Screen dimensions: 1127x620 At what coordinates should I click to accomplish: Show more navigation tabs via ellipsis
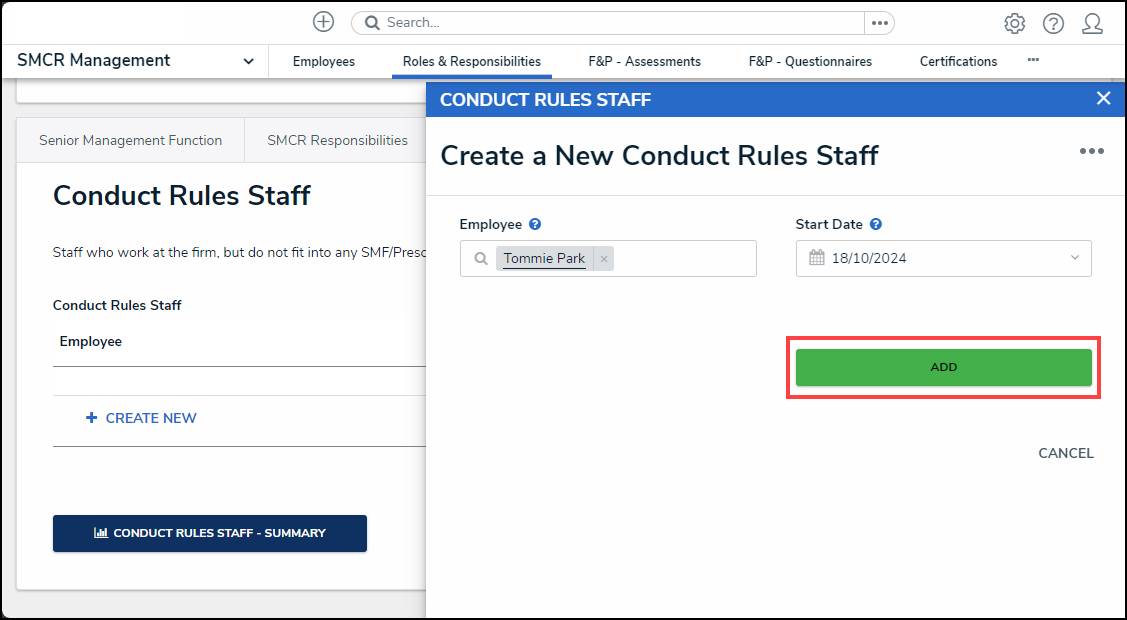pos(1033,60)
